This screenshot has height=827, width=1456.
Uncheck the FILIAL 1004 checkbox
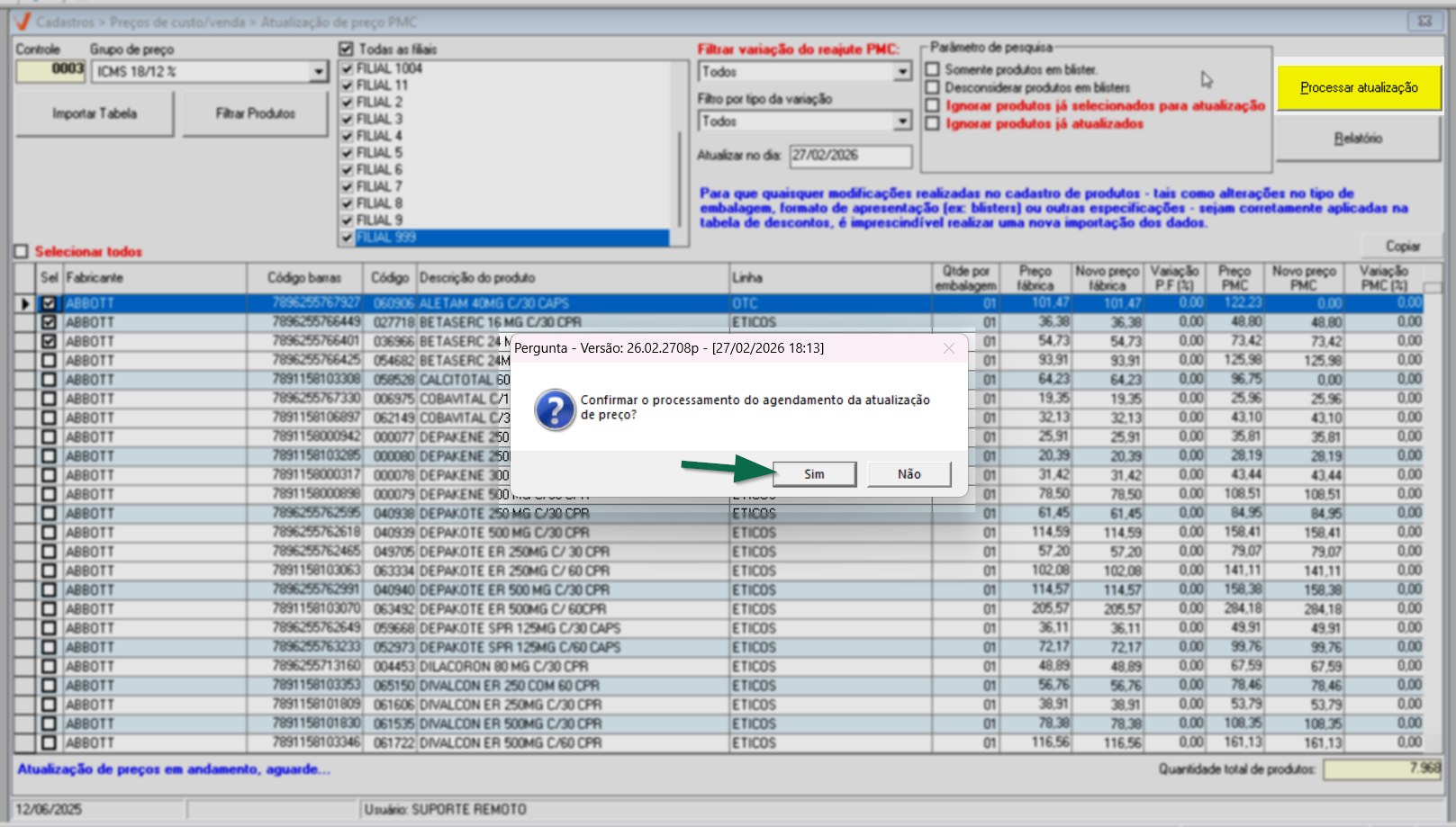tap(347, 68)
